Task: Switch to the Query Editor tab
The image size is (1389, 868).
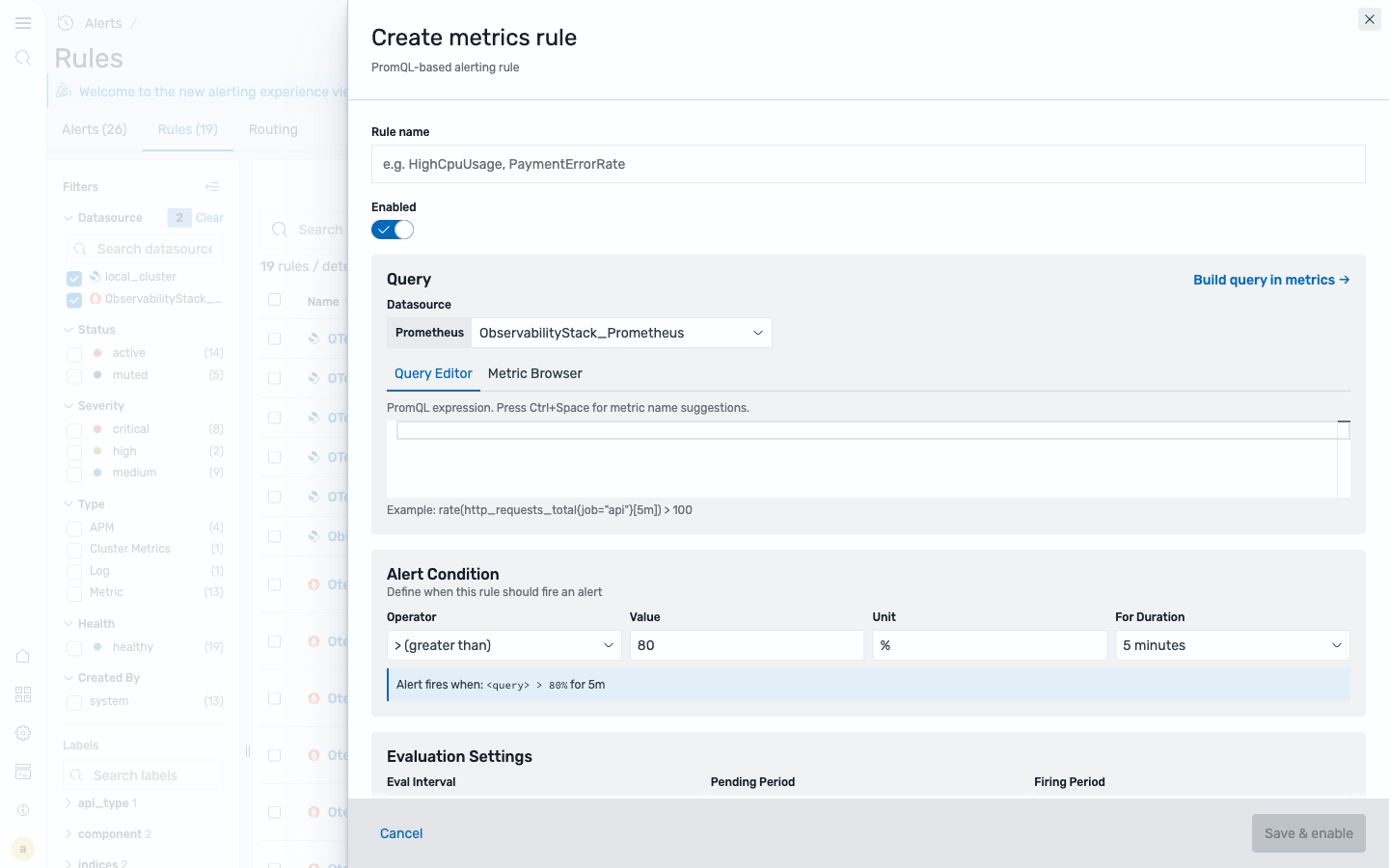Action: (433, 373)
